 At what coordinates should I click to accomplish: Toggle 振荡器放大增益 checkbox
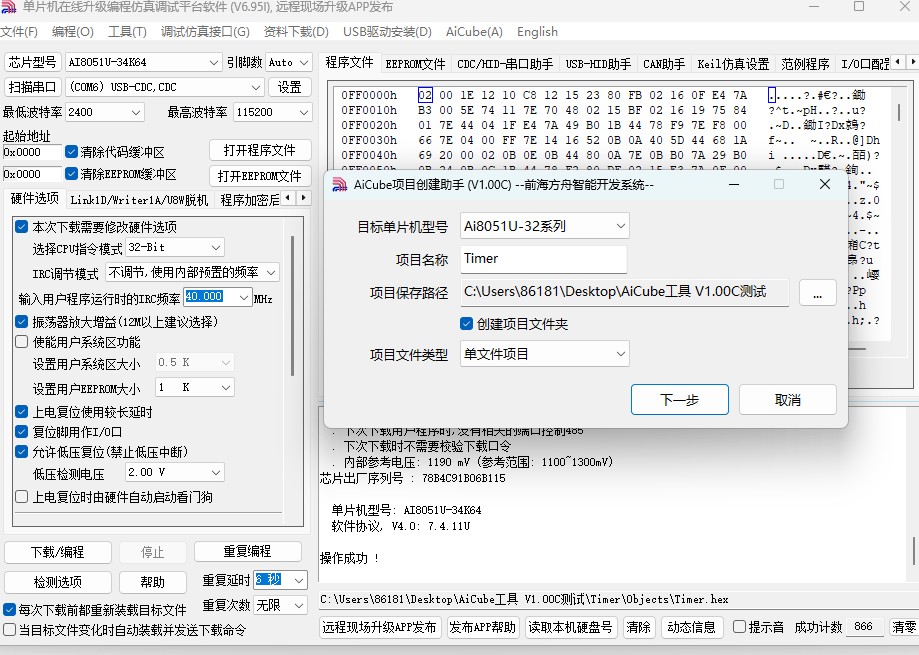coord(22,322)
